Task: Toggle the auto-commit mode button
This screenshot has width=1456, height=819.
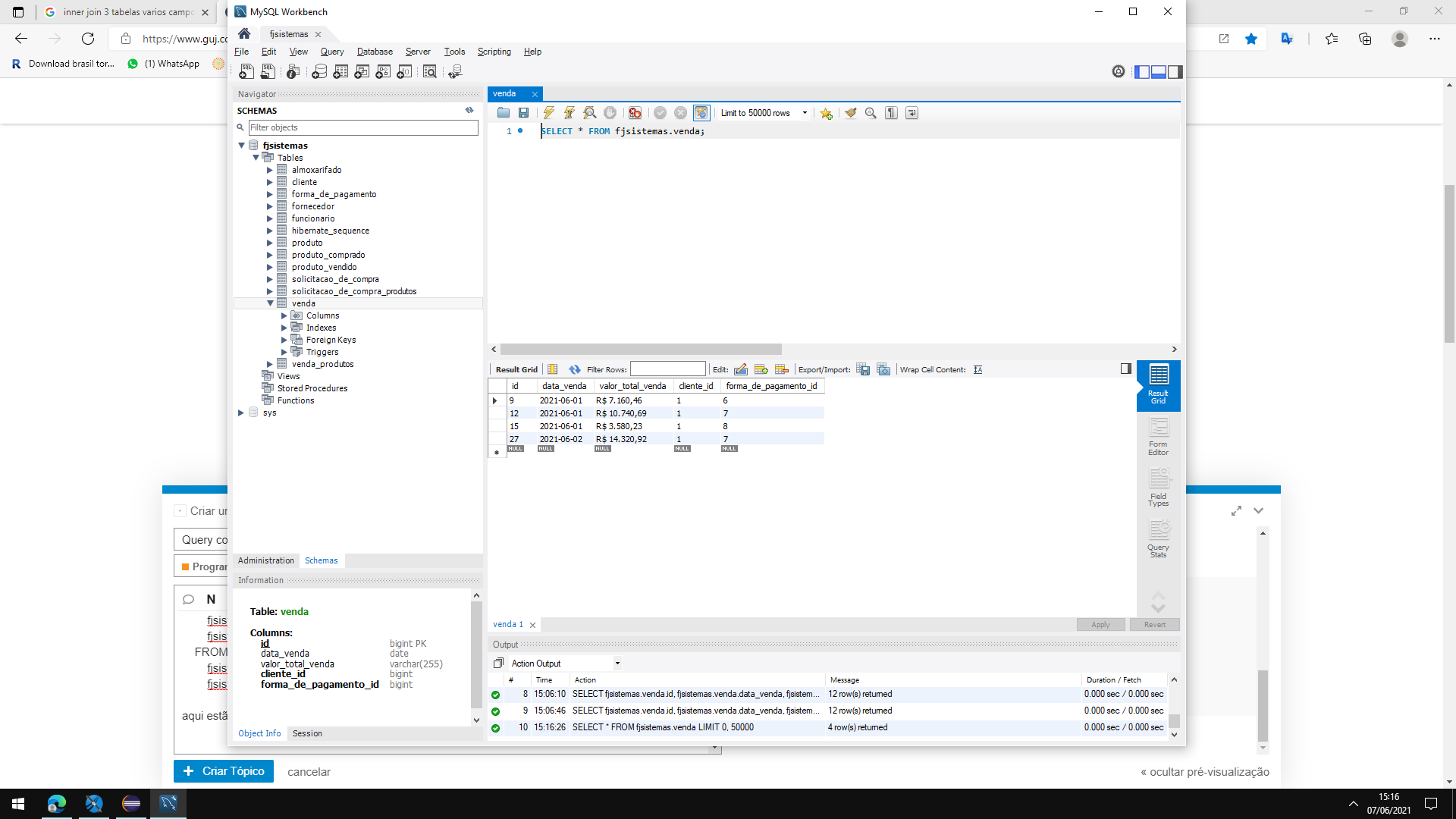Action: point(701,113)
